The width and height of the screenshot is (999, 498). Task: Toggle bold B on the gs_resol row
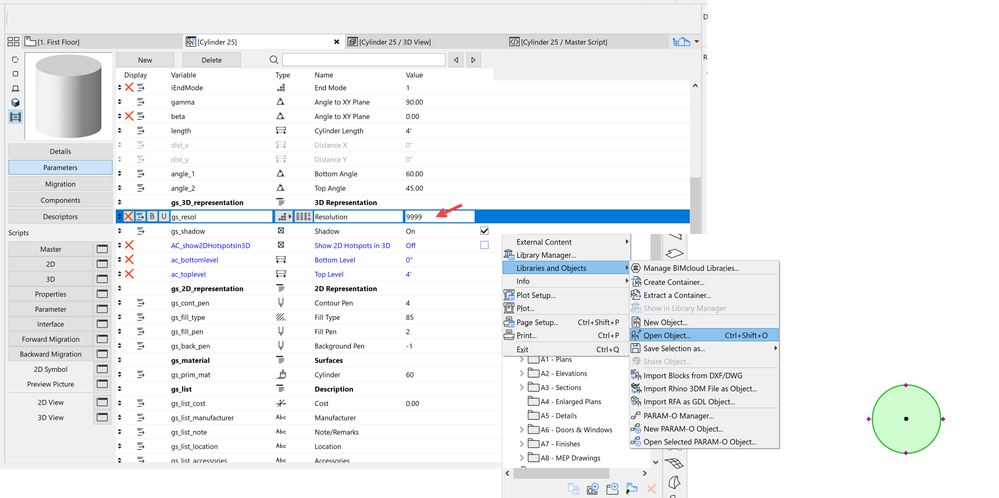152,217
